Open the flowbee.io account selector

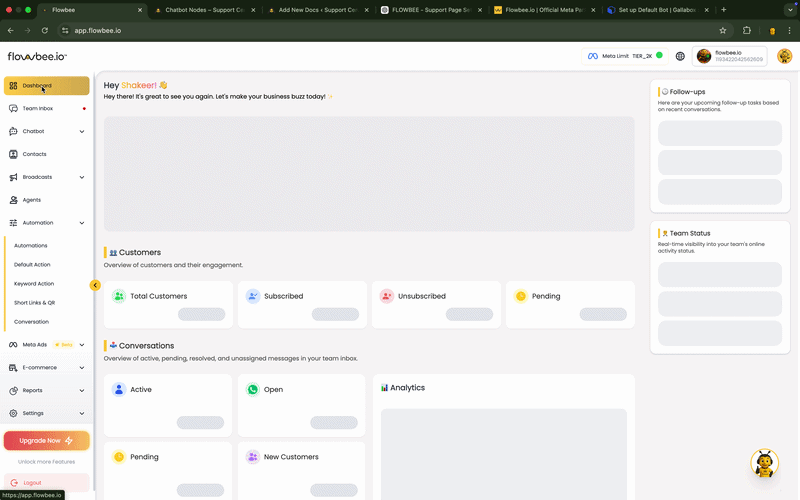pyautogui.click(x=729, y=56)
